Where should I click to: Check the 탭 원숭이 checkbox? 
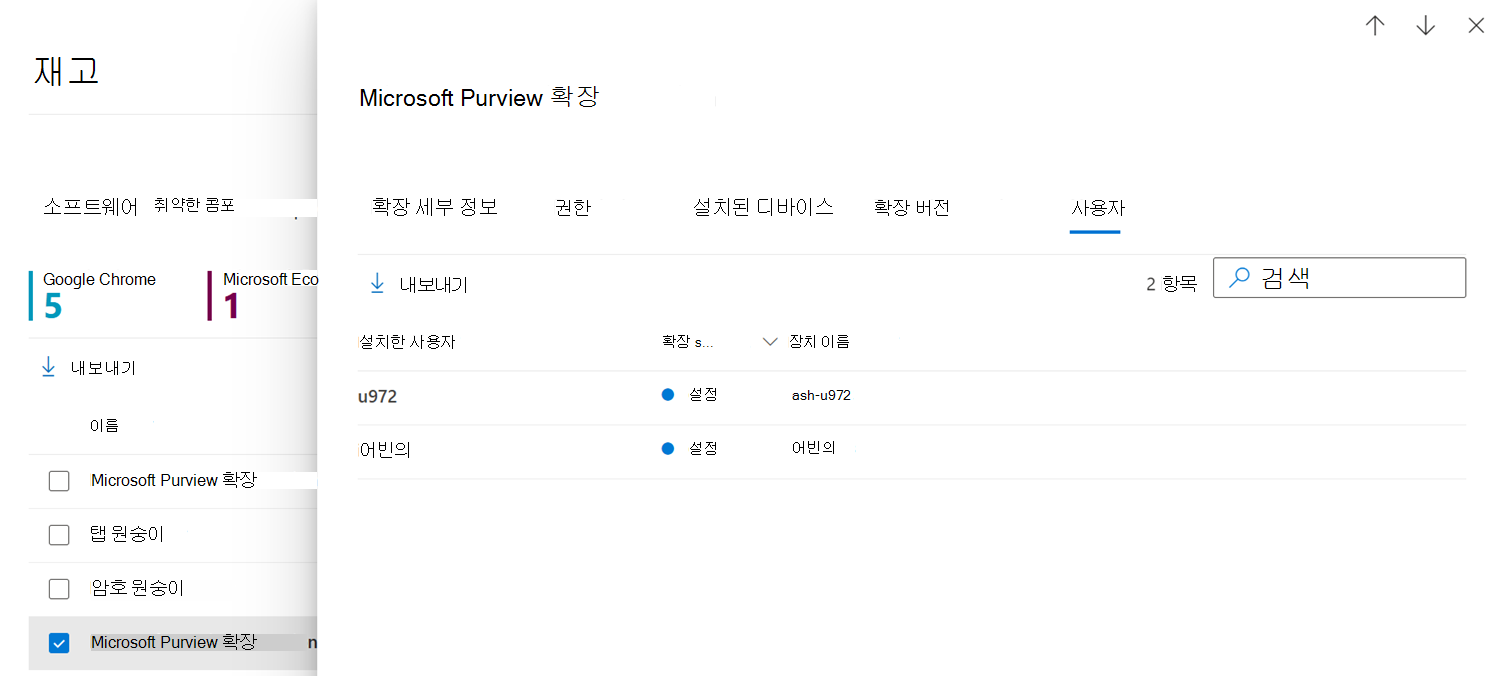click(59, 535)
